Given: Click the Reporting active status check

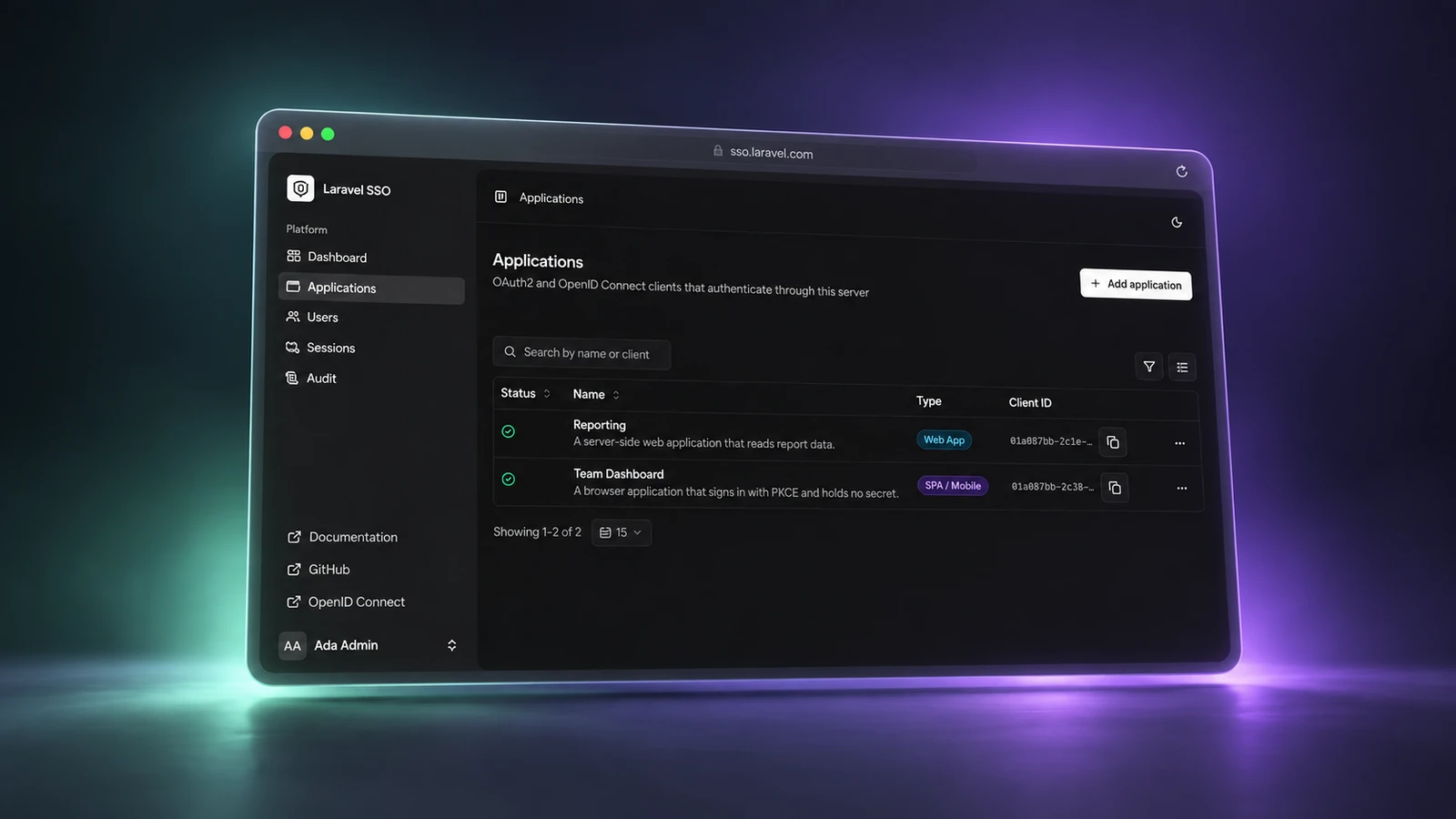Looking at the screenshot, I should click(x=508, y=431).
